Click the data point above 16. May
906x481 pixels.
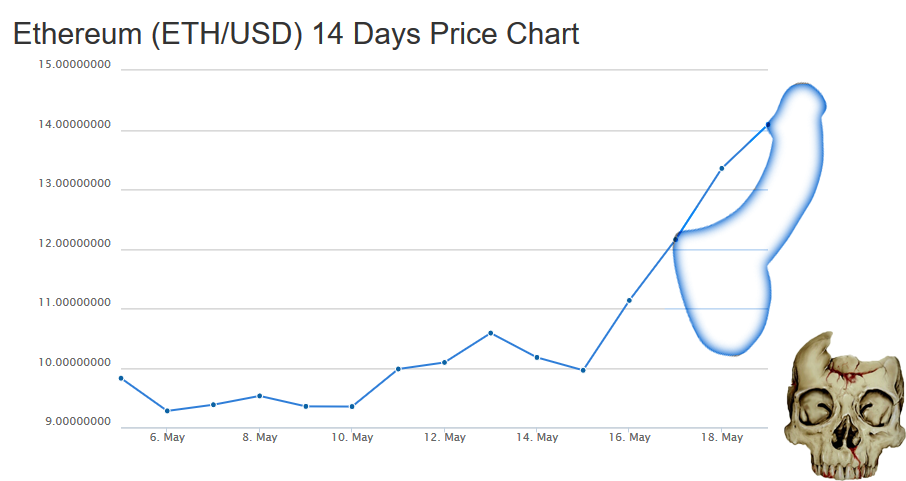point(629,300)
